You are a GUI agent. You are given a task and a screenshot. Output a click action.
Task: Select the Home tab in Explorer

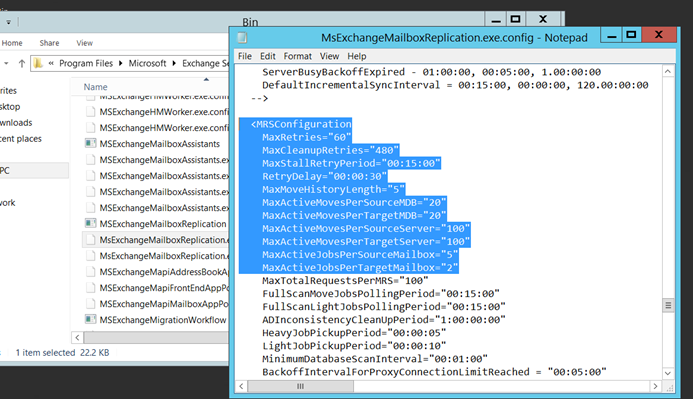(12, 43)
